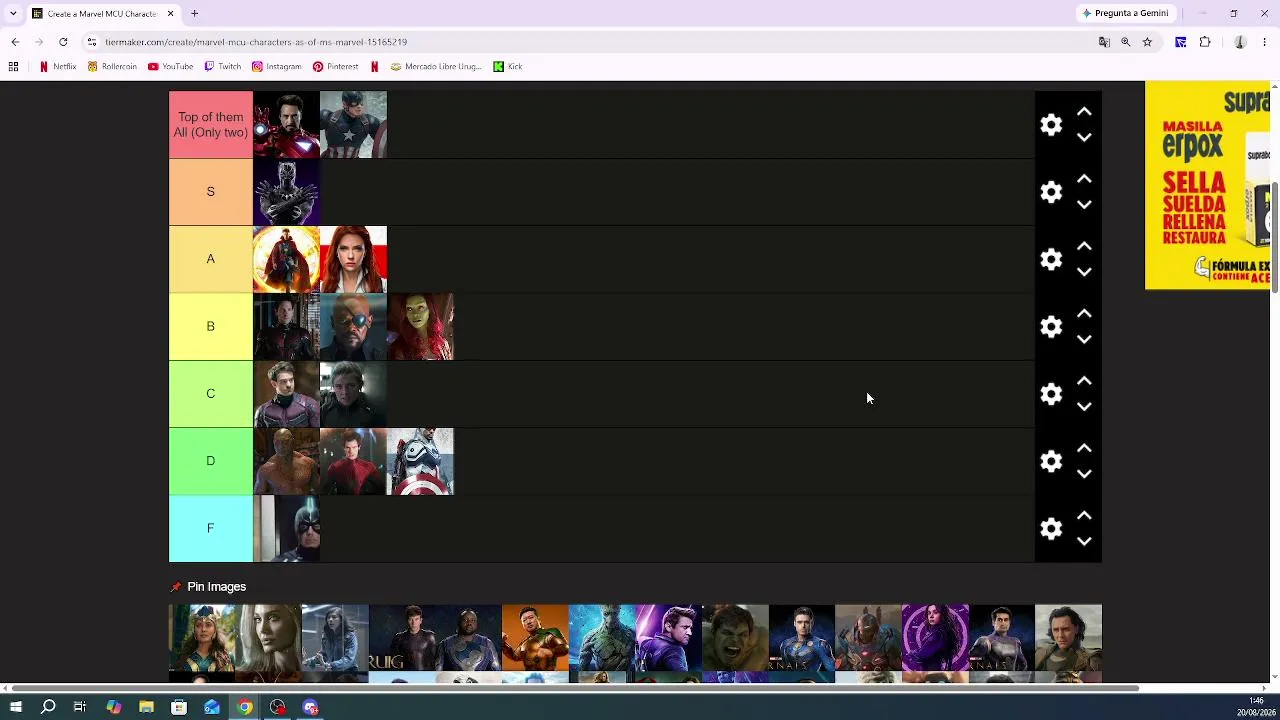The width and height of the screenshot is (1280, 720).
Task: Select Groot image in the unranked pool
Action: point(602,637)
